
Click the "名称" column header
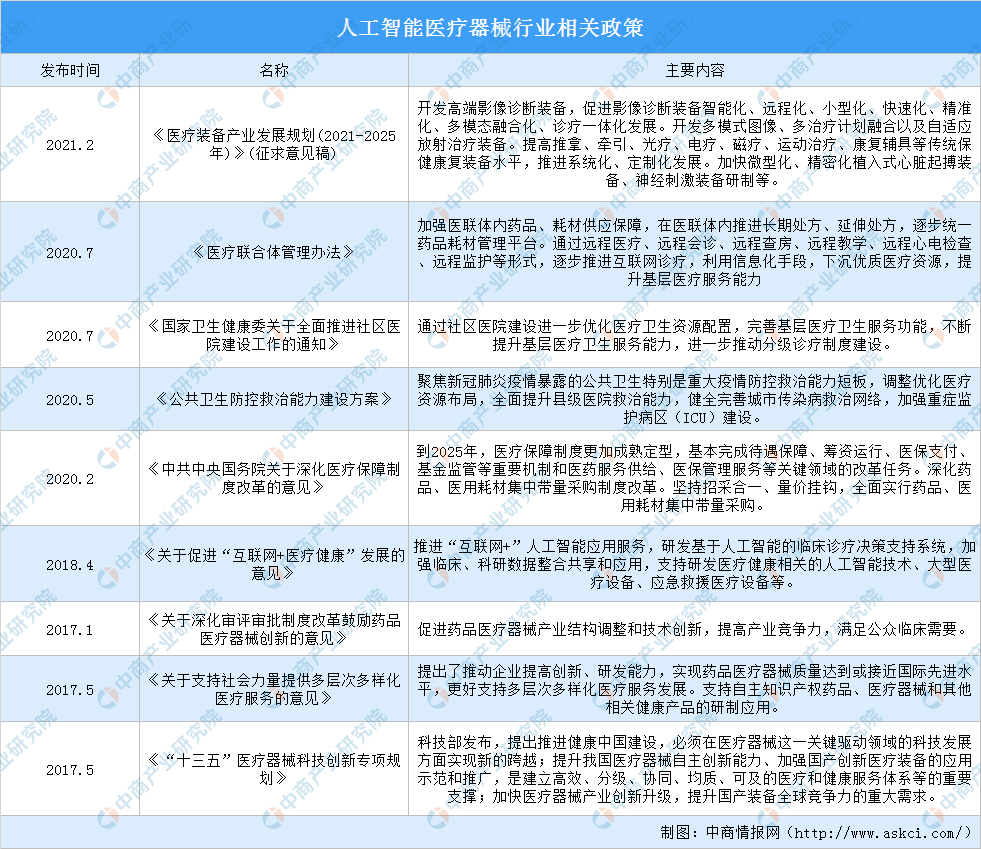tap(274, 71)
